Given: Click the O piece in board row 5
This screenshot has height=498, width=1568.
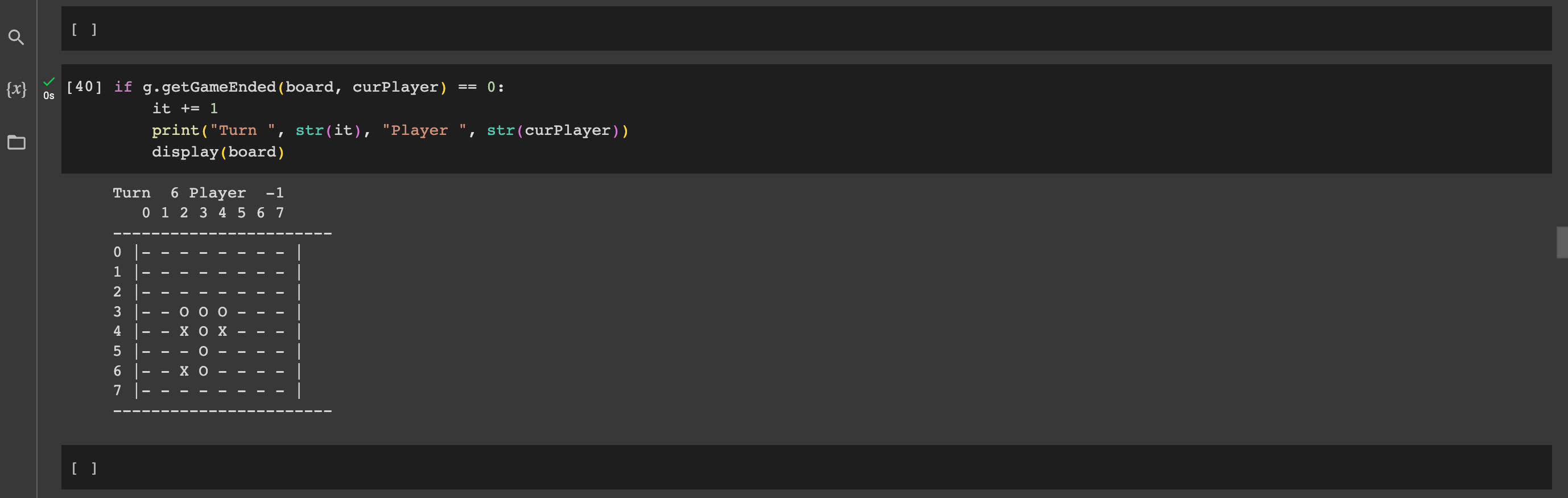Looking at the screenshot, I should [x=203, y=351].
